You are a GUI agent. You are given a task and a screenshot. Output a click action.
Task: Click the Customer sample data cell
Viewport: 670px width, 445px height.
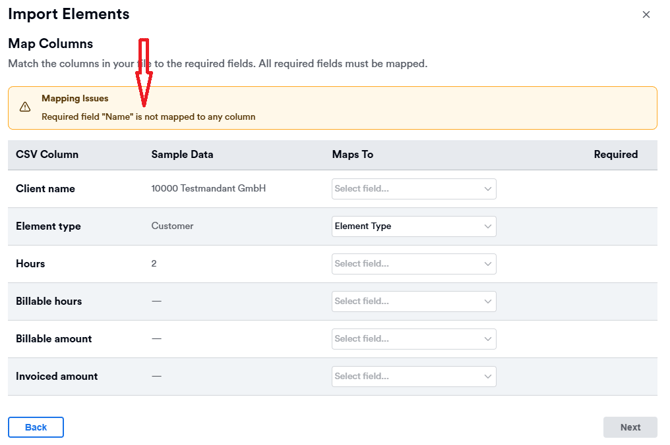[x=172, y=226]
